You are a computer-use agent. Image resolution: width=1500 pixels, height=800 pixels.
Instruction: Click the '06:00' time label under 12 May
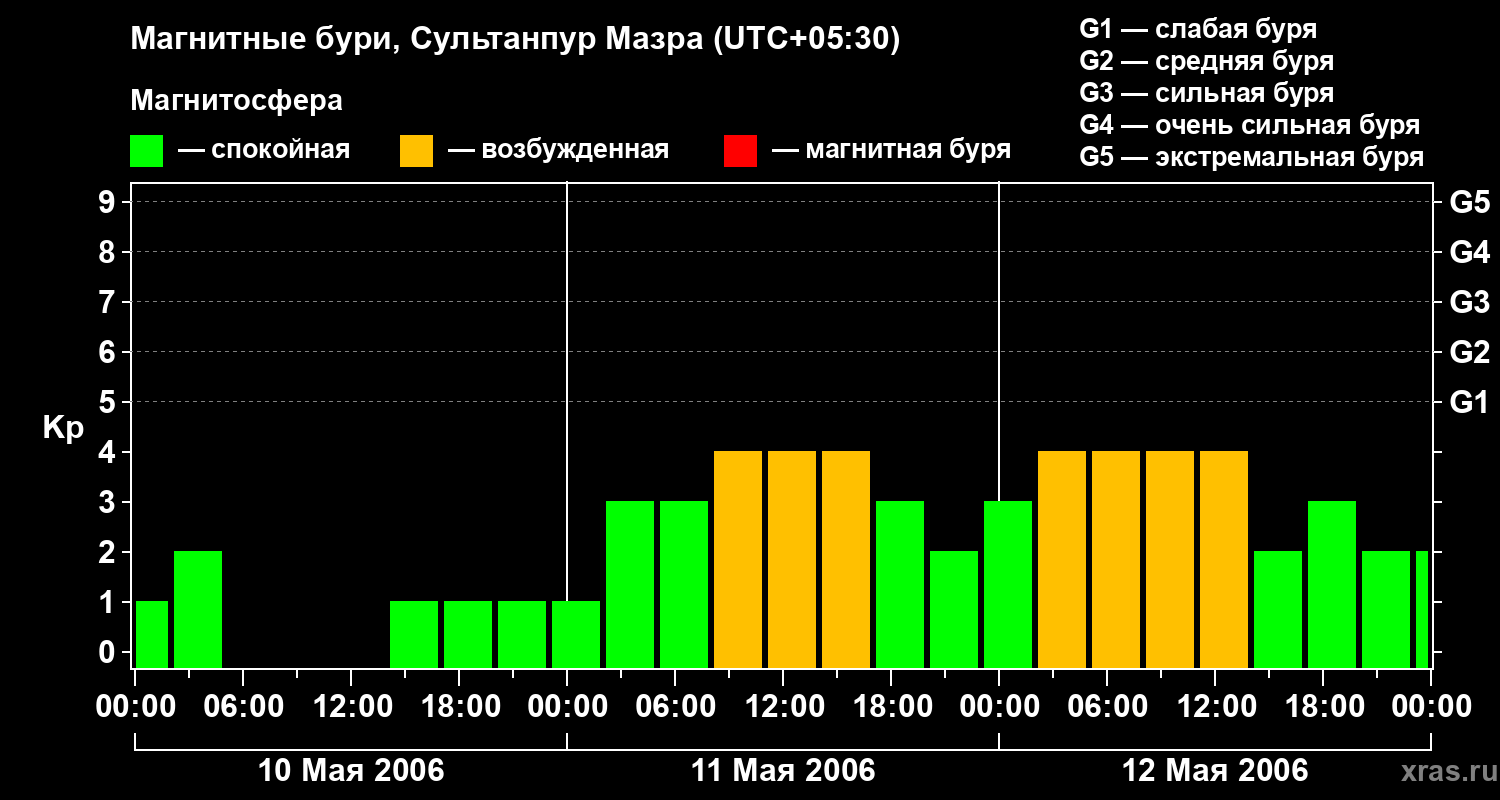point(1107,707)
